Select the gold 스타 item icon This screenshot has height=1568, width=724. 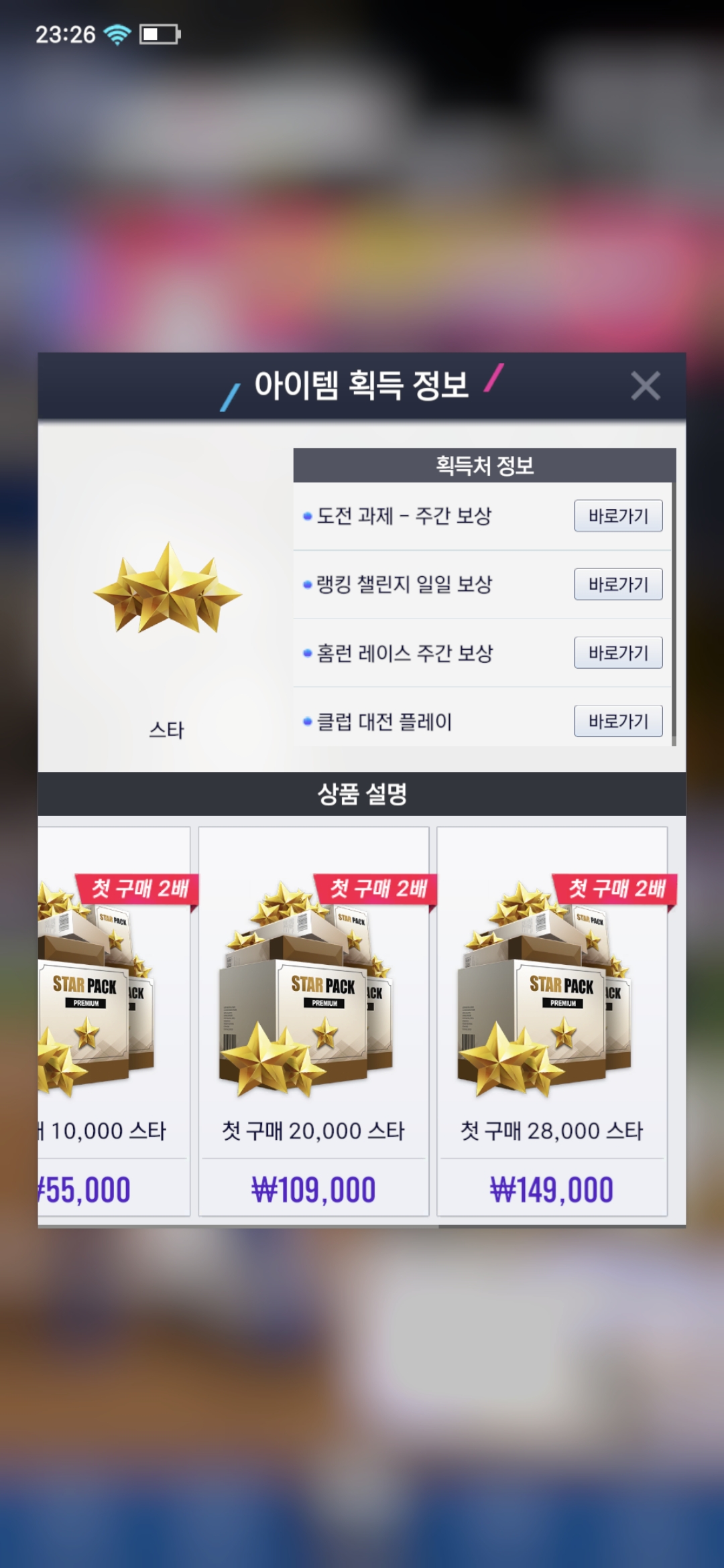[x=167, y=590]
